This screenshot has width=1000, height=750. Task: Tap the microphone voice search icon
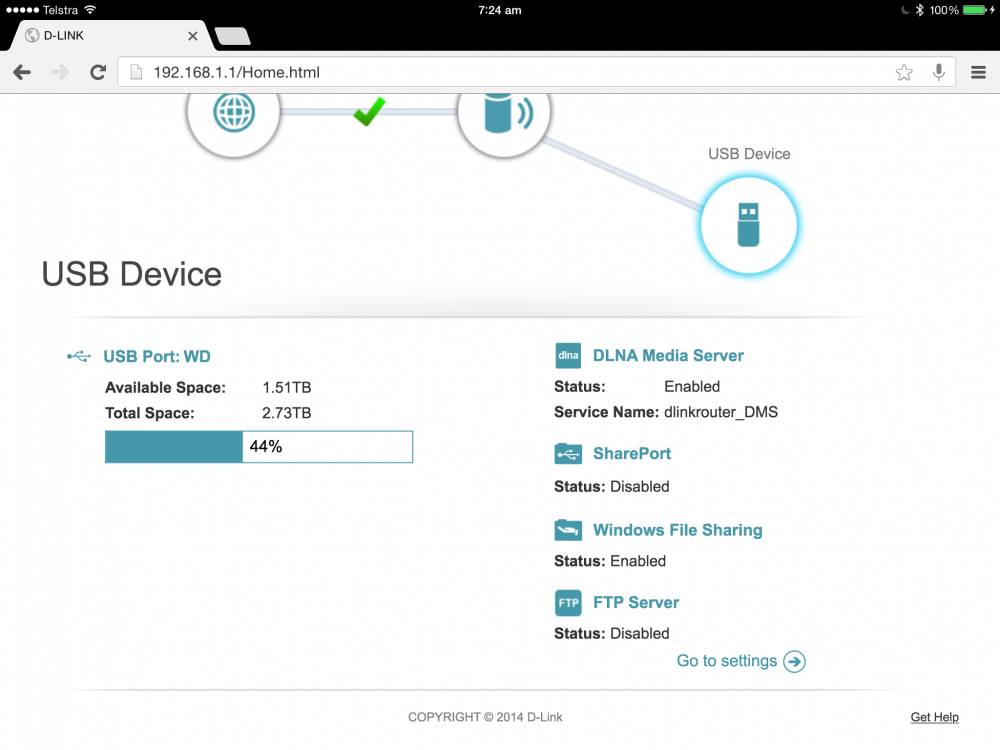(x=938, y=72)
